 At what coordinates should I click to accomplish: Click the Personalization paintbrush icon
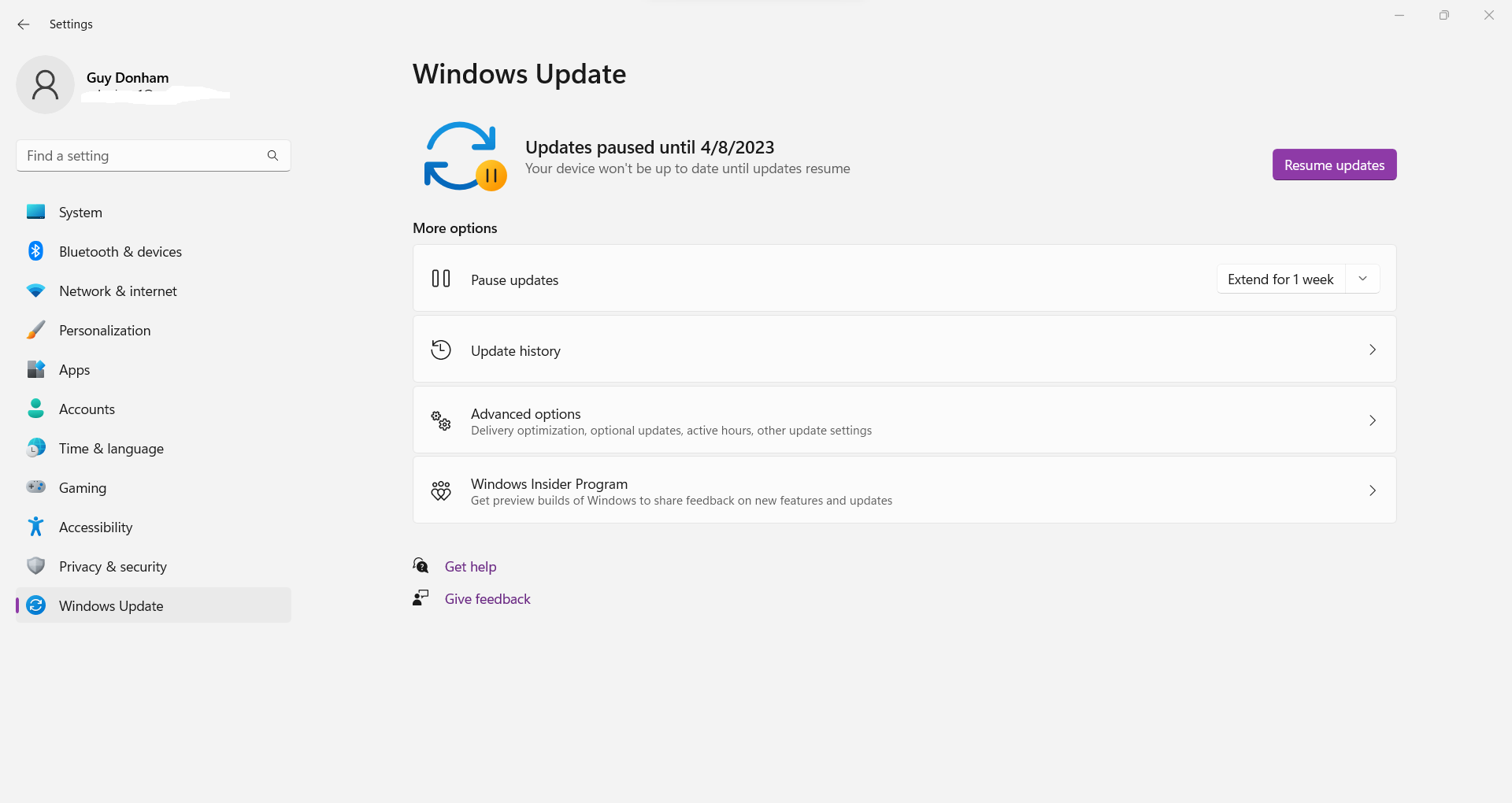pyautogui.click(x=35, y=330)
